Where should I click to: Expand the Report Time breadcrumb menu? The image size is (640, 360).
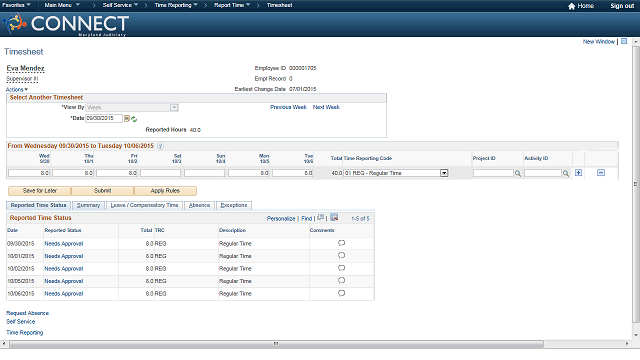(x=232, y=5)
